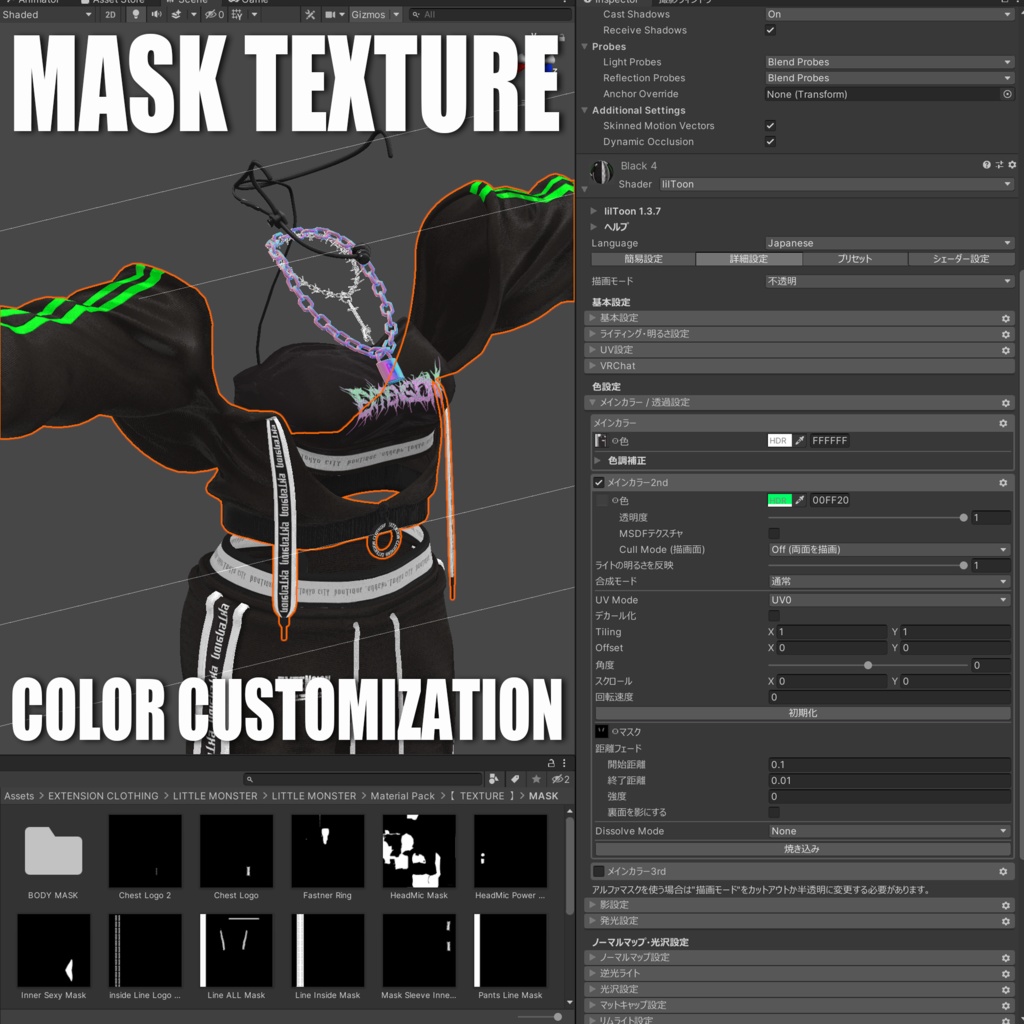Open Light Probes dropdown
1024x1024 pixels.
(889, 62)
